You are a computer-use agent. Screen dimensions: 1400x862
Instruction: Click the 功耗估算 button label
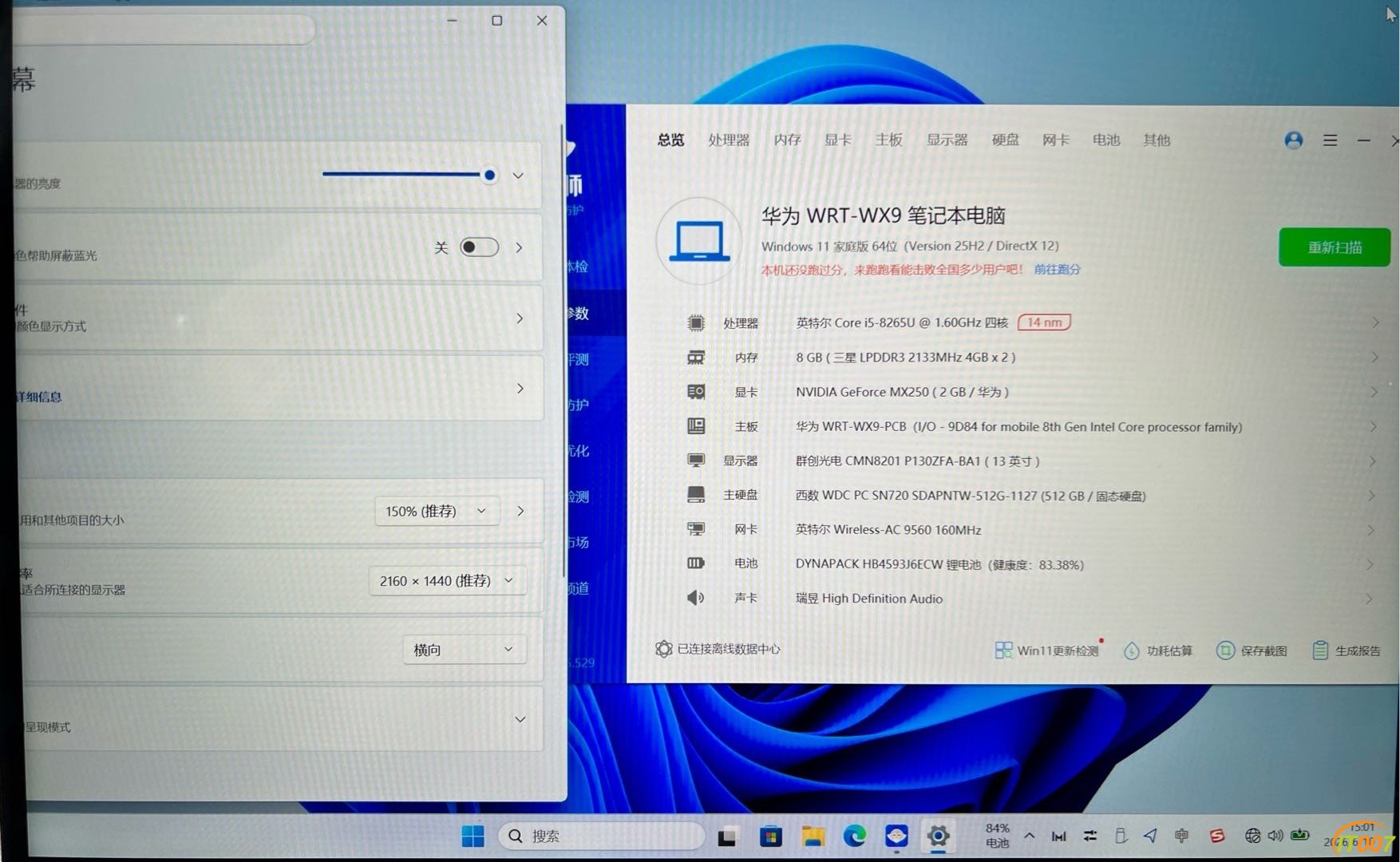[x=1169, y=651]
